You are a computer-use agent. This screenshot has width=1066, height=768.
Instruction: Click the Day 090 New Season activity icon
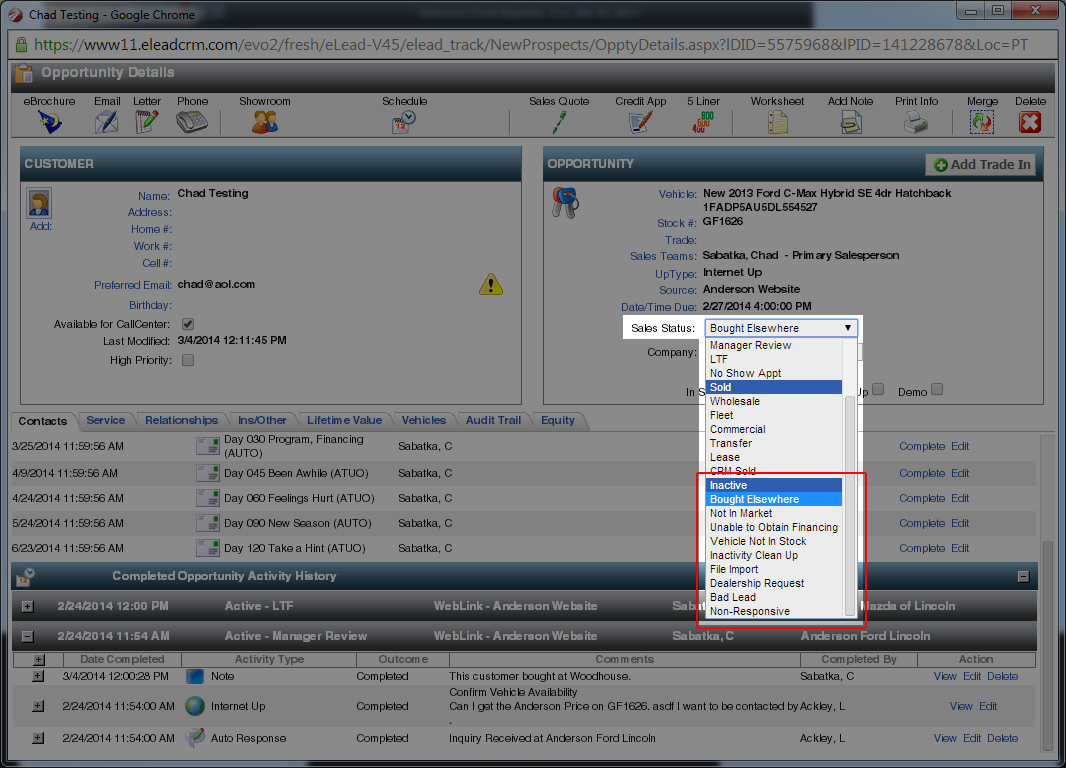[x=207, y=523]
